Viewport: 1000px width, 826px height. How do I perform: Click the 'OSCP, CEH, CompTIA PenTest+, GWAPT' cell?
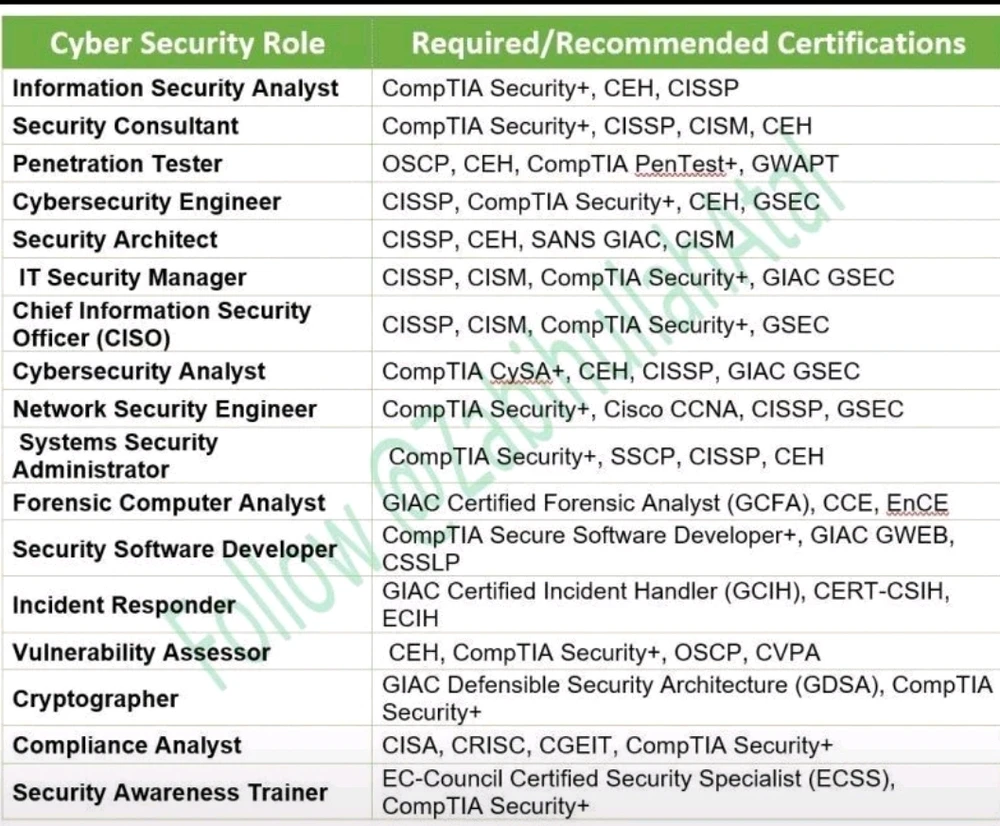pos(686,164)
